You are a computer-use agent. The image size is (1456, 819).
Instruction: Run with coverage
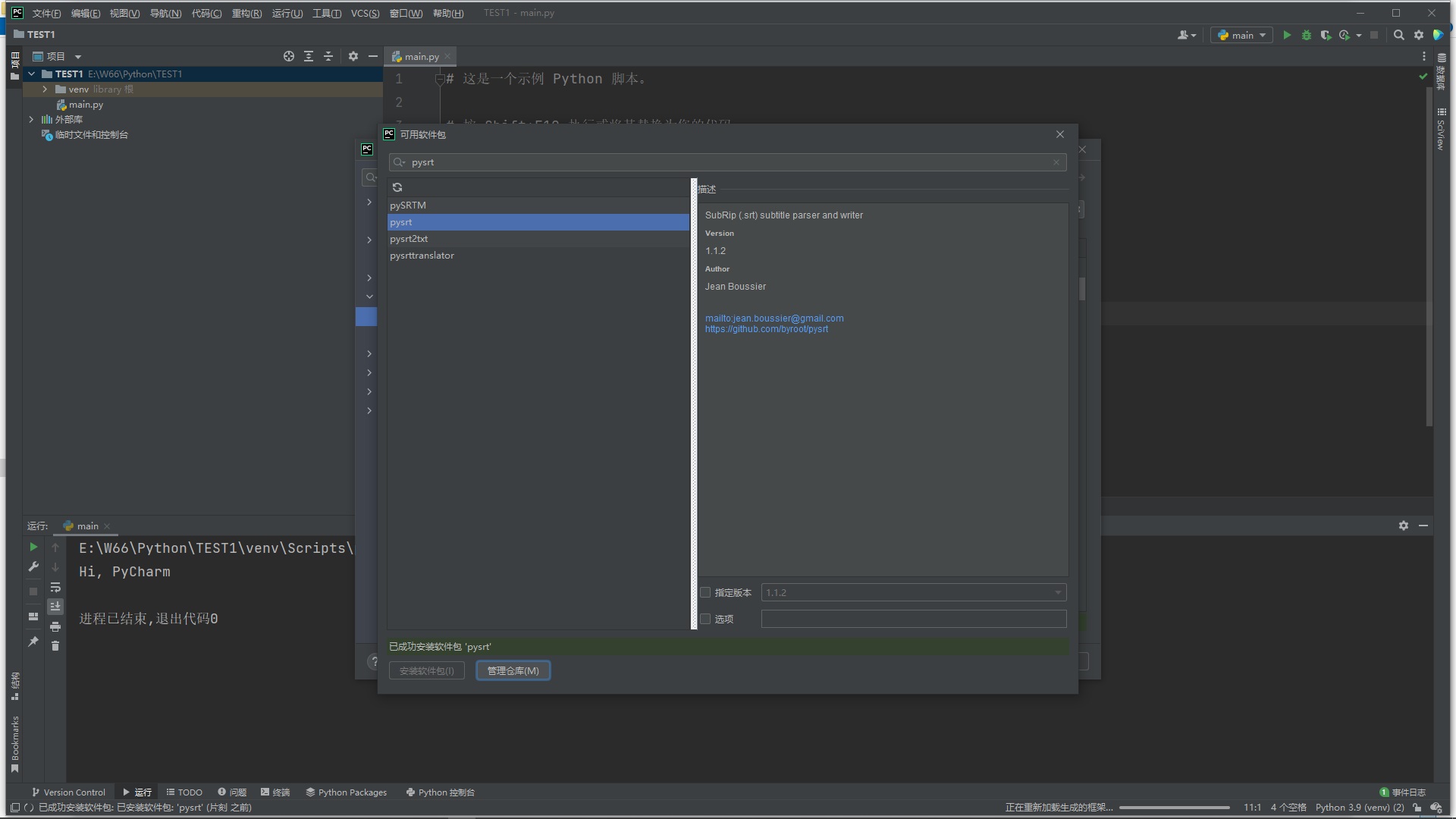click(x=1326, y=35)
